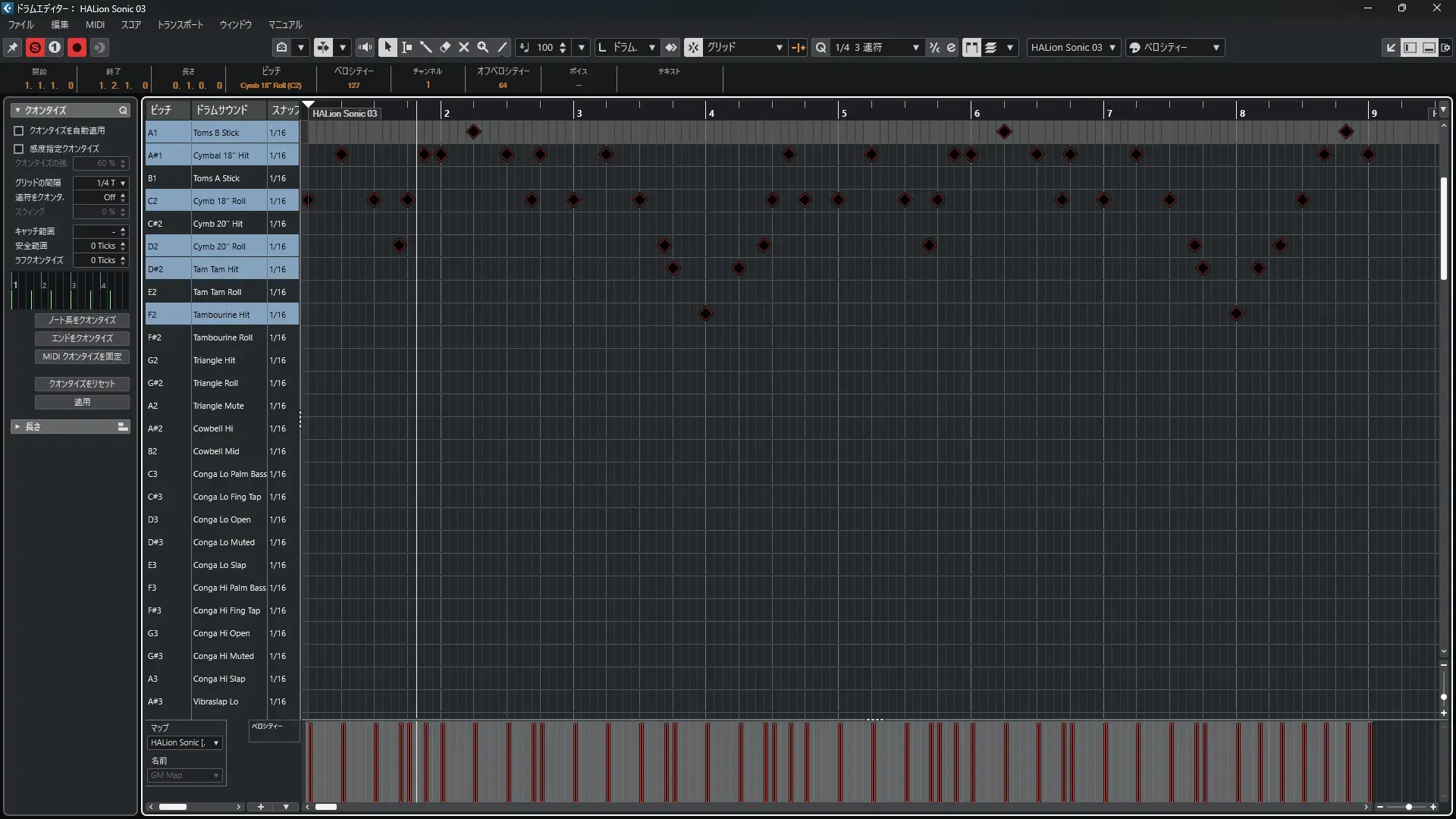Select the Zoom magnifier tool

[x=483, y=47]
